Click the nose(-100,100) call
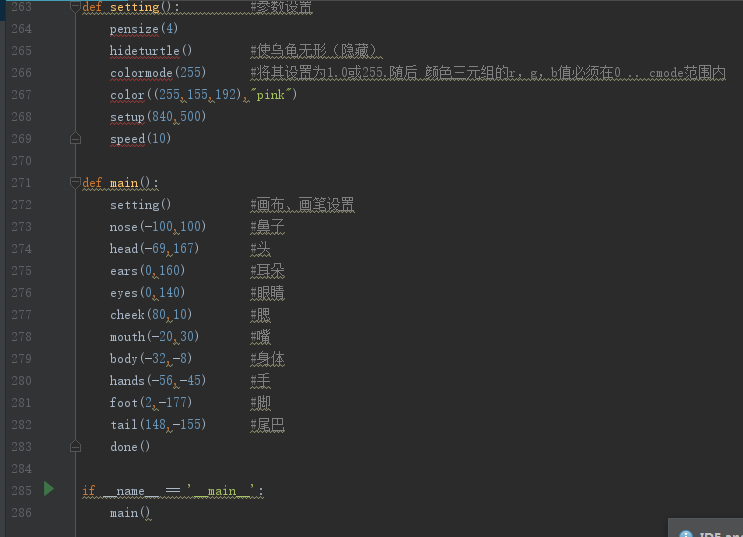The width and height of the screenshot is (743, 537). (158, 227)
